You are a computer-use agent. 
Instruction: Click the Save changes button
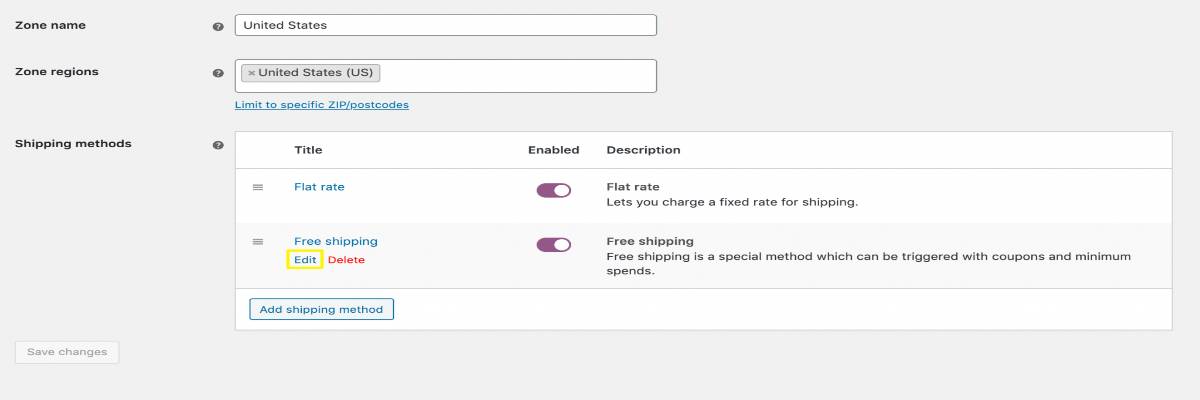pyautogui.click(x=67, y=352)
